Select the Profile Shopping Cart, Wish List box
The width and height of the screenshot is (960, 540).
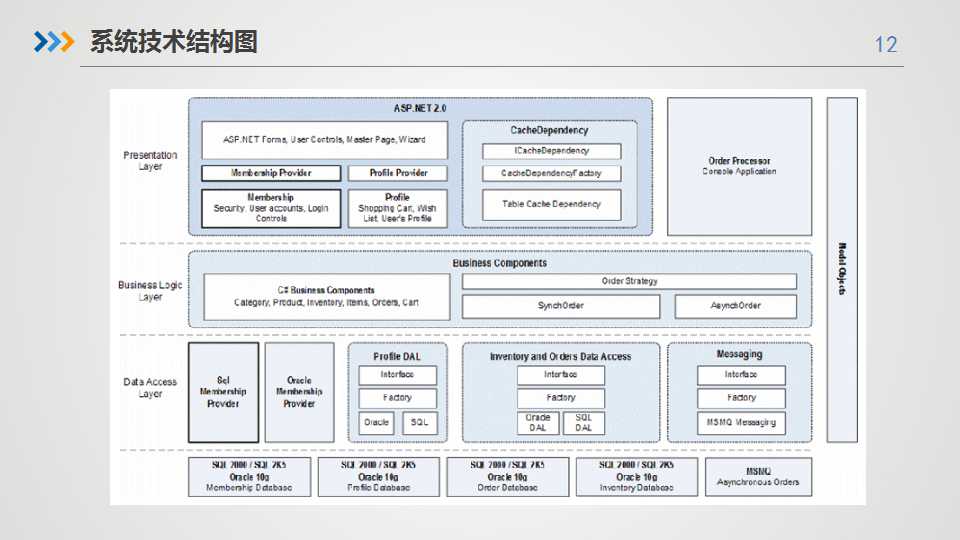pos(398,208)
